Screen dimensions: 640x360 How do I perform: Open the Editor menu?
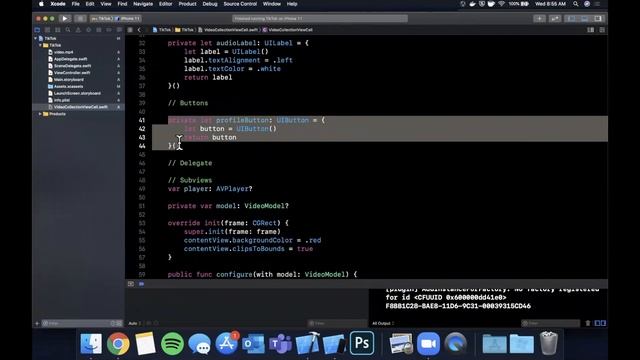click(165, 4)
